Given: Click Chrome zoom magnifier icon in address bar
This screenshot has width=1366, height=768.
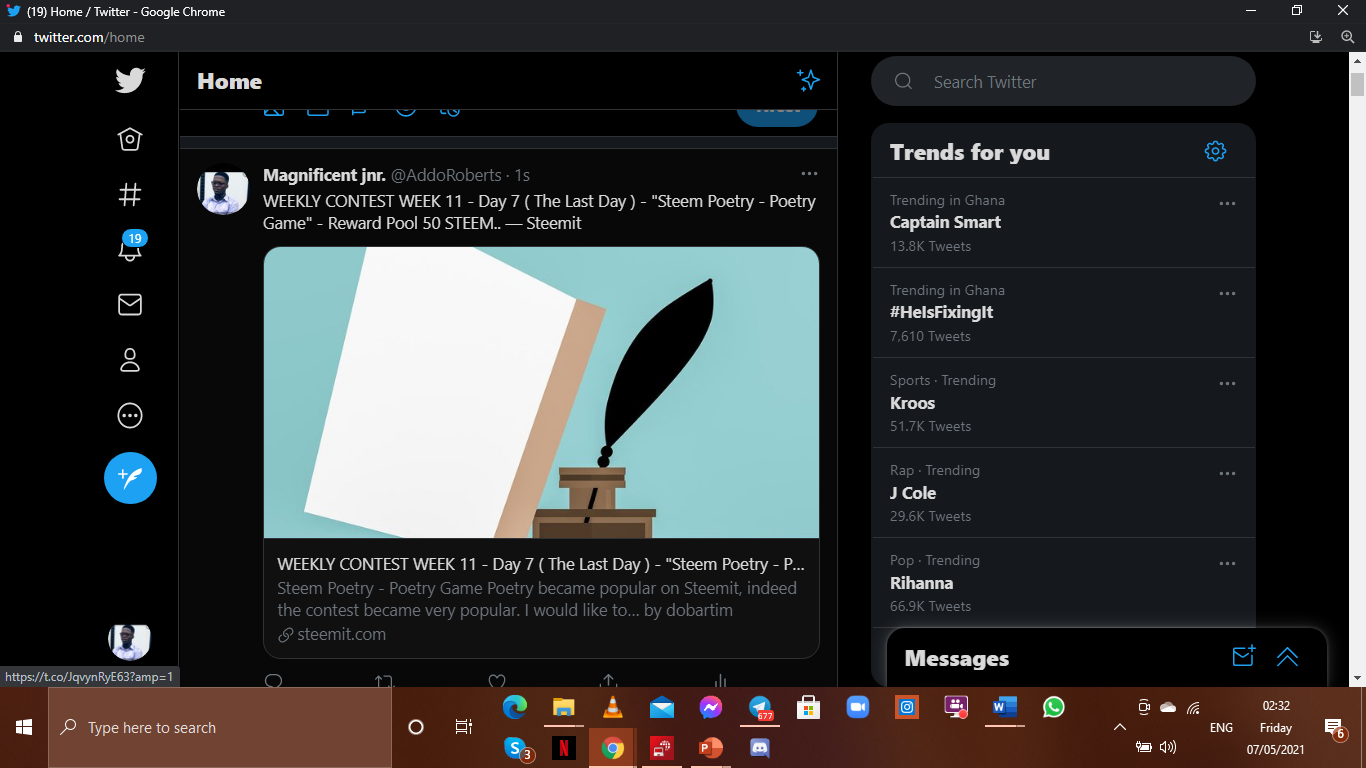Looking at the screenshot, I should point(1347,37).
